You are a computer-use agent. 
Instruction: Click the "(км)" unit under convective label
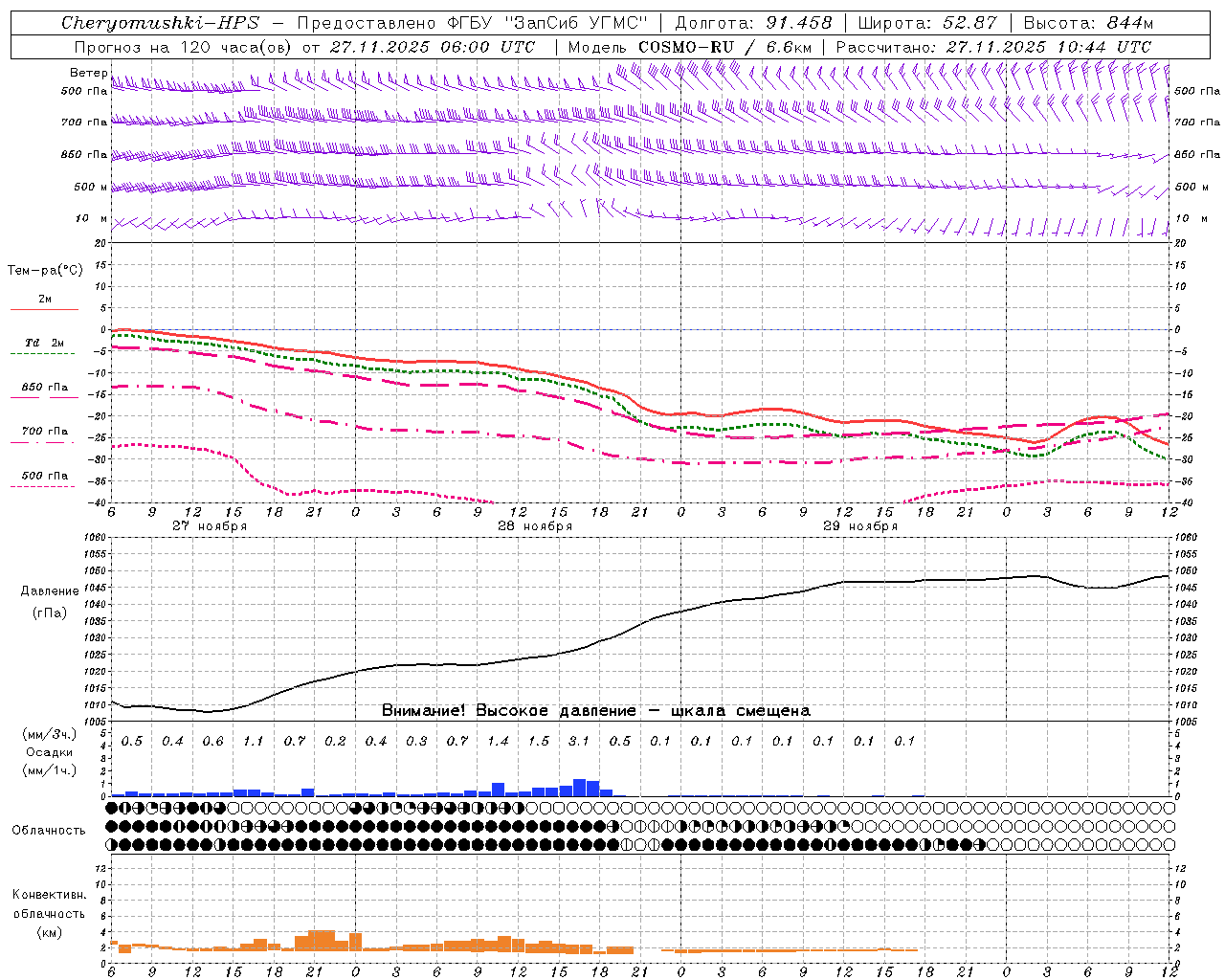pos(49,932)
